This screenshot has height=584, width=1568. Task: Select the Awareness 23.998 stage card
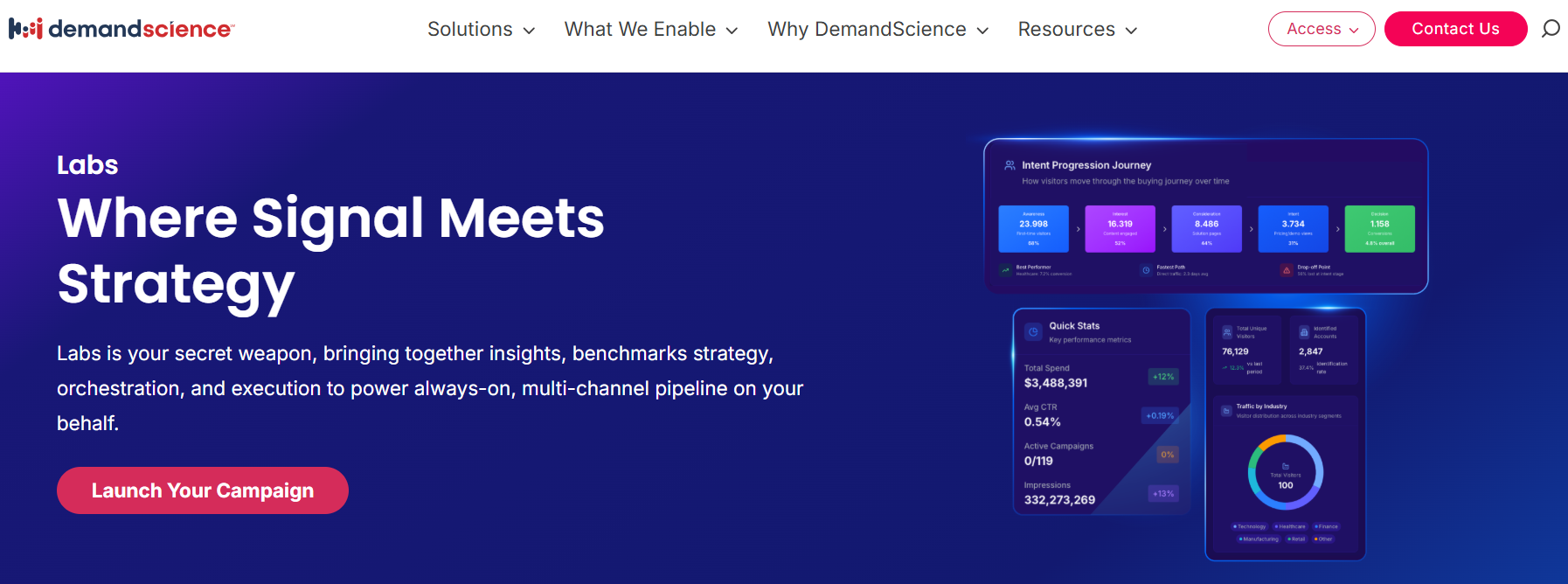(x=1033, y=229)
